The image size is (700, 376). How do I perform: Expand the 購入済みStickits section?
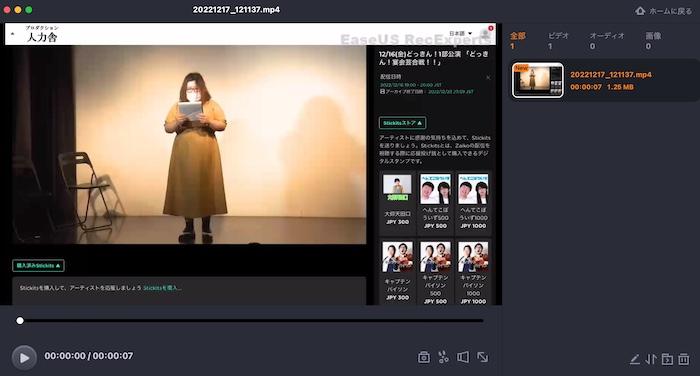pyautogui.click(x=38, y=266)
